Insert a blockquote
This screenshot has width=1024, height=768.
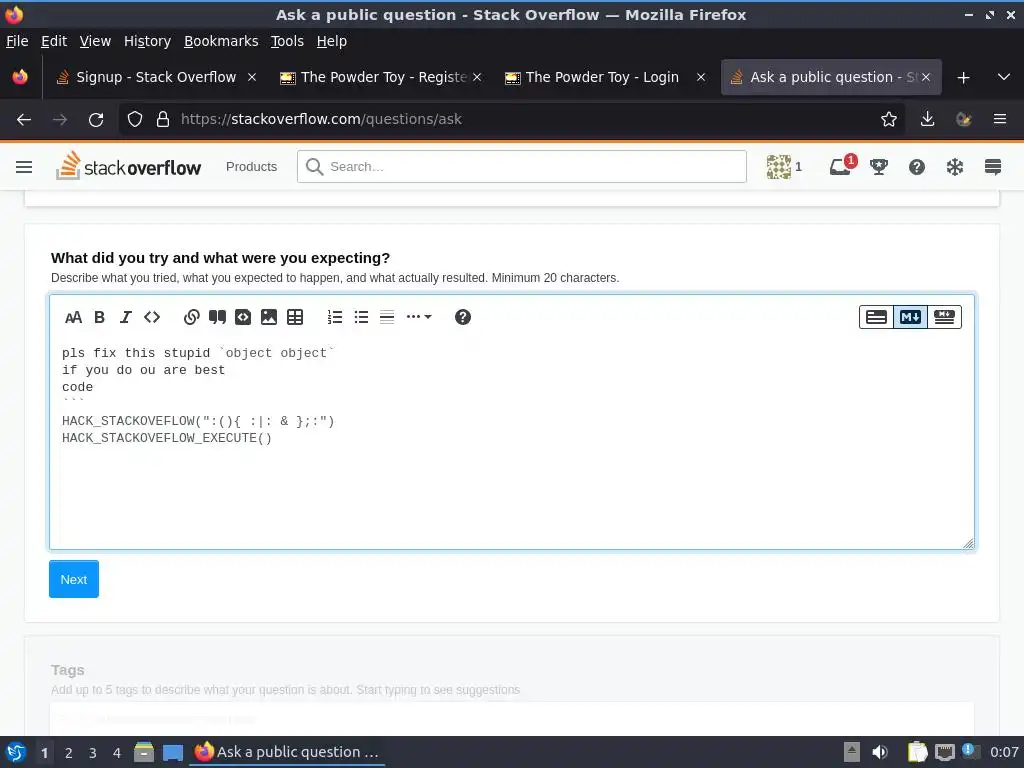217,317
